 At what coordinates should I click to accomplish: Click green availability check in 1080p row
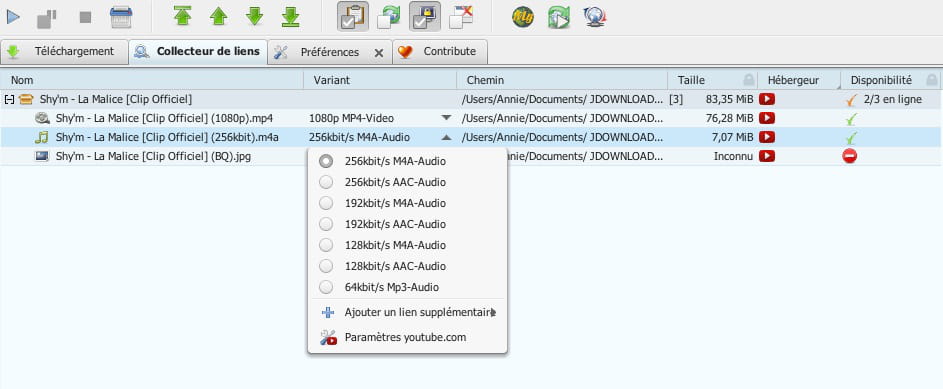tap(850, 118)
